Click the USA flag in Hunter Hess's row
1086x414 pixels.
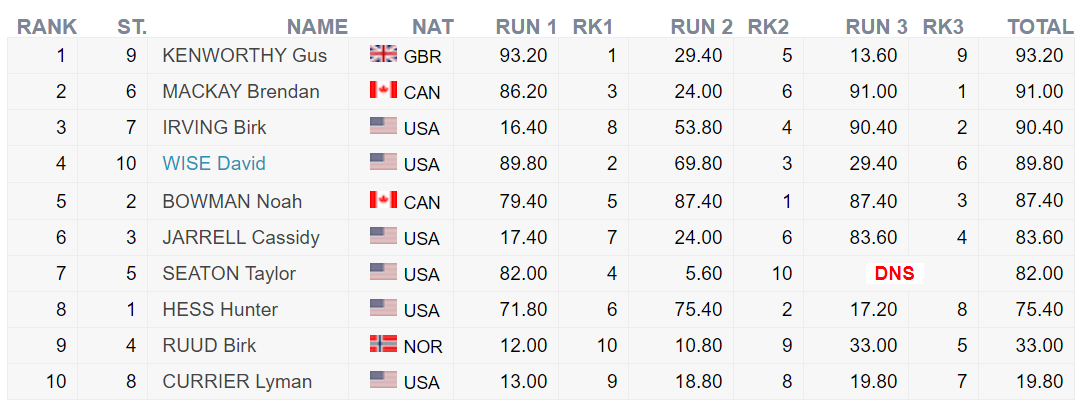click(383, 307)
